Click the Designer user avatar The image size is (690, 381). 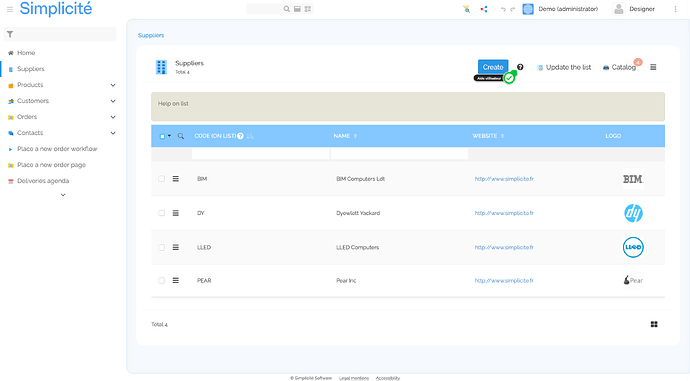(619, 9)
